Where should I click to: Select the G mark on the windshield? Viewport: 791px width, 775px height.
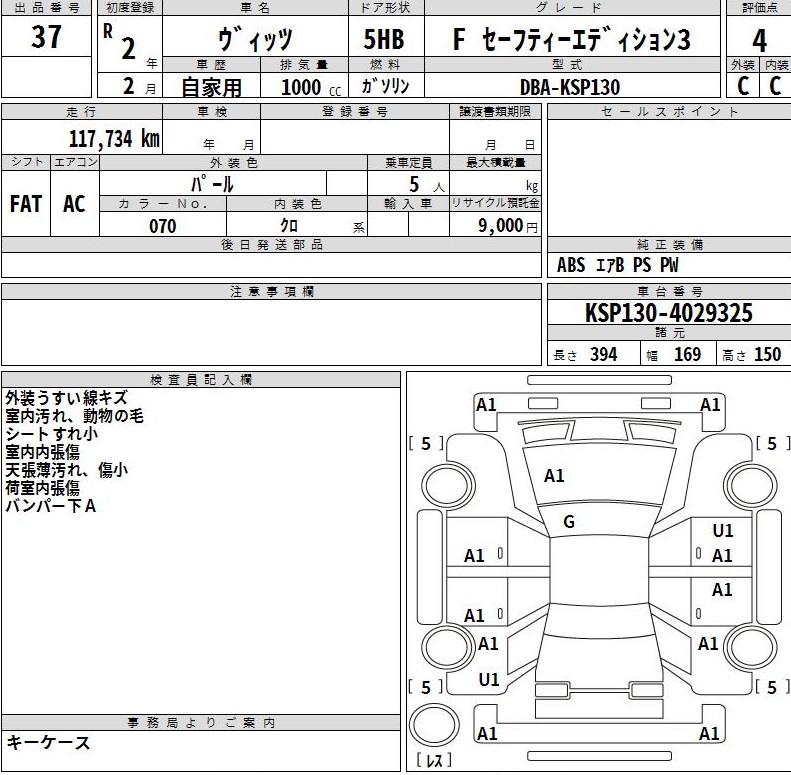click(x=569, y=522)
